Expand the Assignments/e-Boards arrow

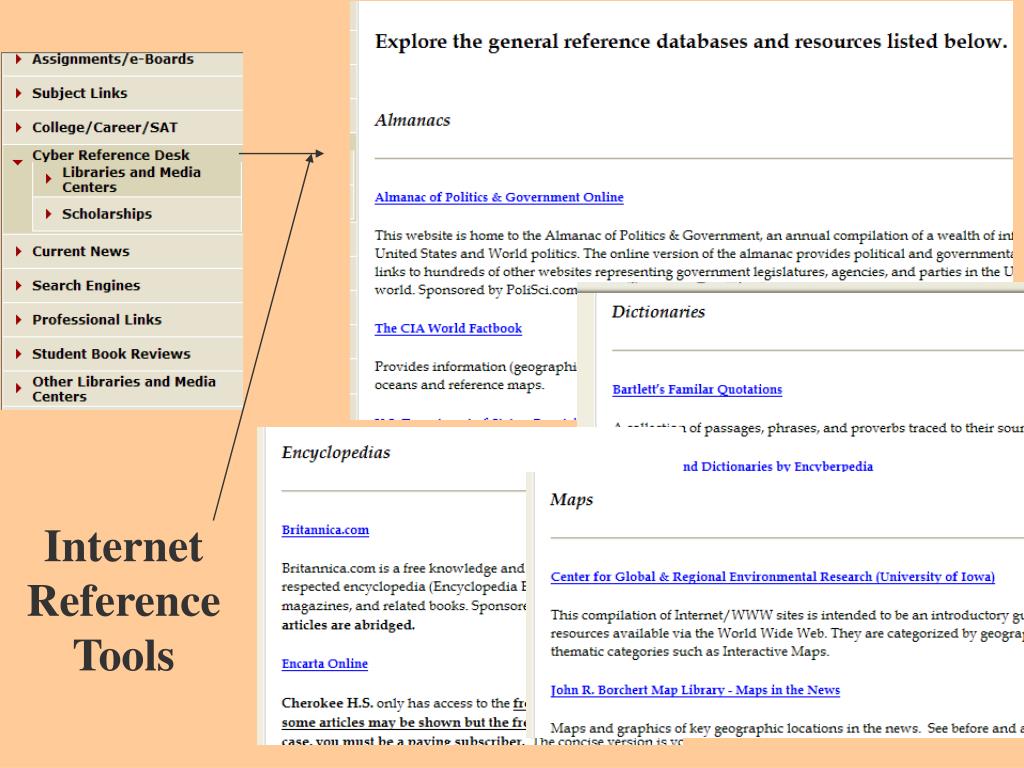18,59
